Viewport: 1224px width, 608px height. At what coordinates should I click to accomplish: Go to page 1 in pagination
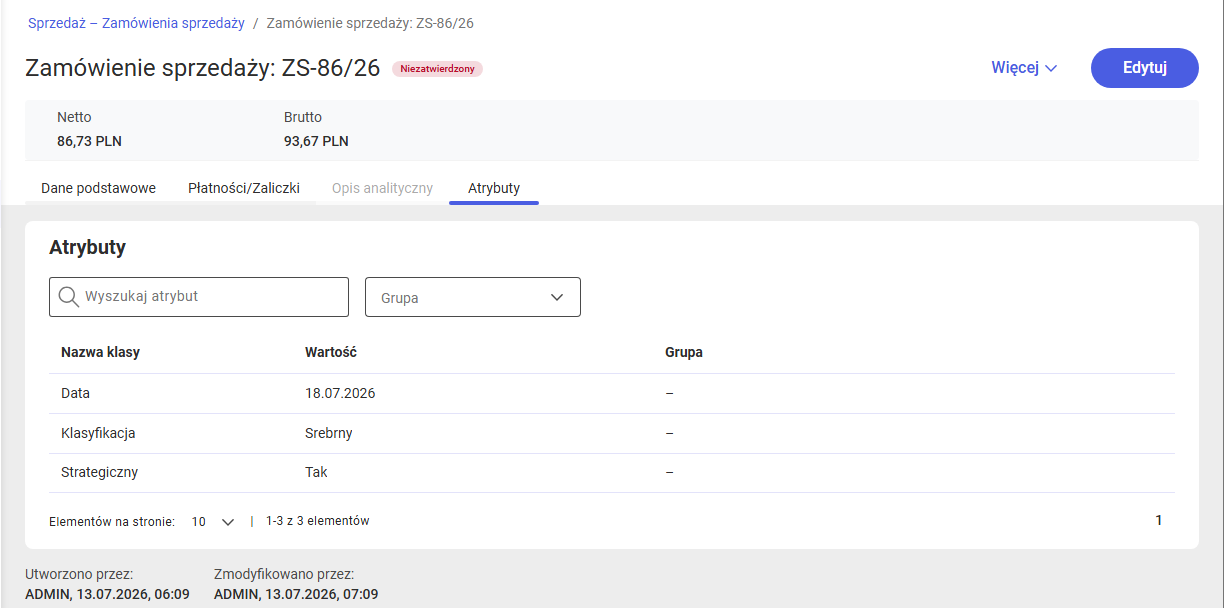[x=1159, y=520]
